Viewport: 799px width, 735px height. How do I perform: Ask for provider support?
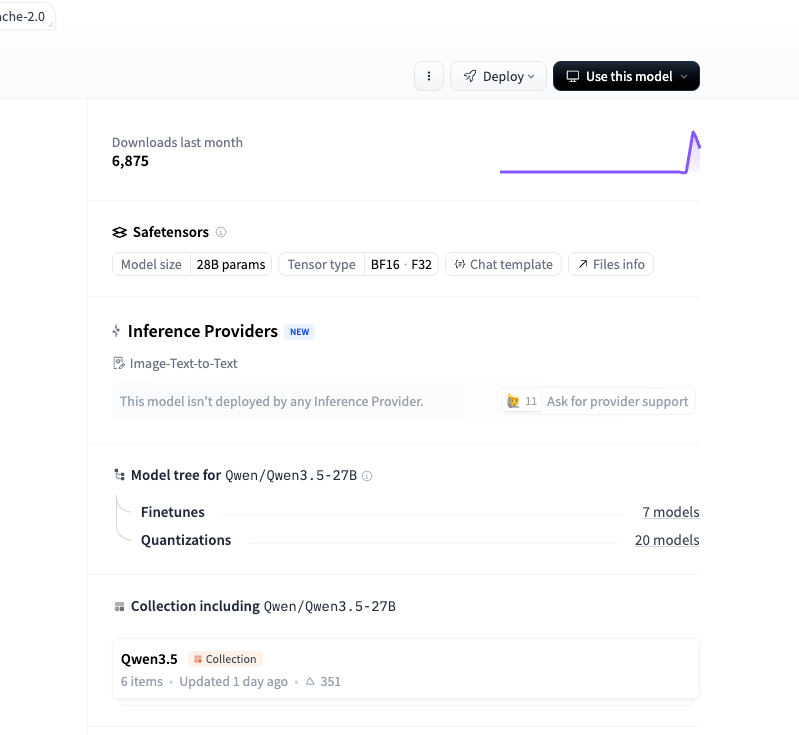coord(617,402)
